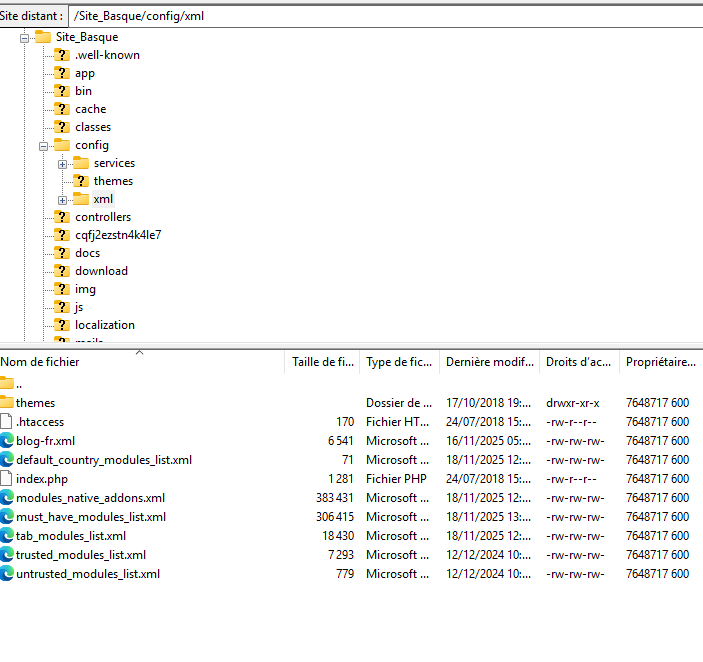Select the app folder label
This screenshot has width=703, height=662.
tap(85, 73)
